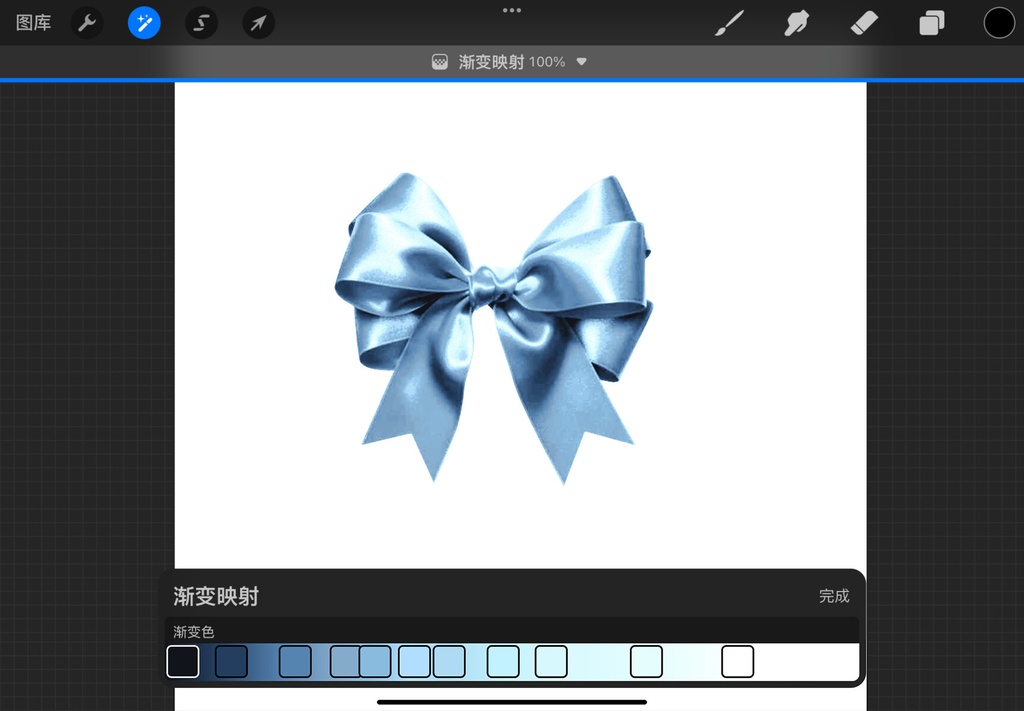
Task: Click the 渐变映射 100% banner
Action: click(x=512, y=61)
